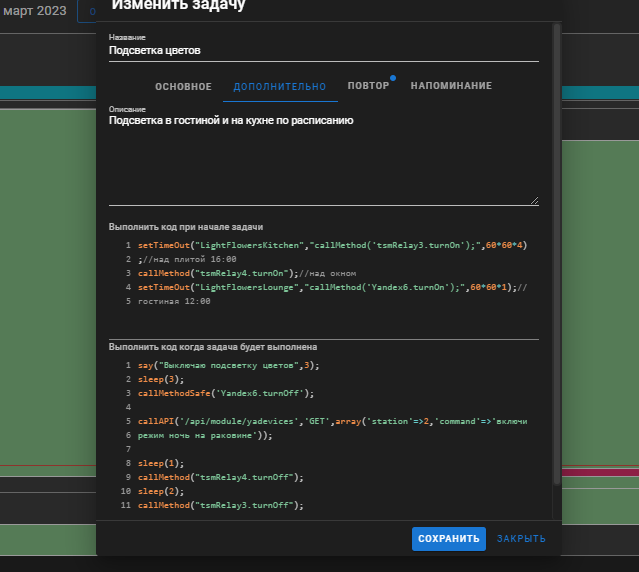Click the dialog's vertical scrollbar
This screenshot has height=572, width=639.
[557, 255]
